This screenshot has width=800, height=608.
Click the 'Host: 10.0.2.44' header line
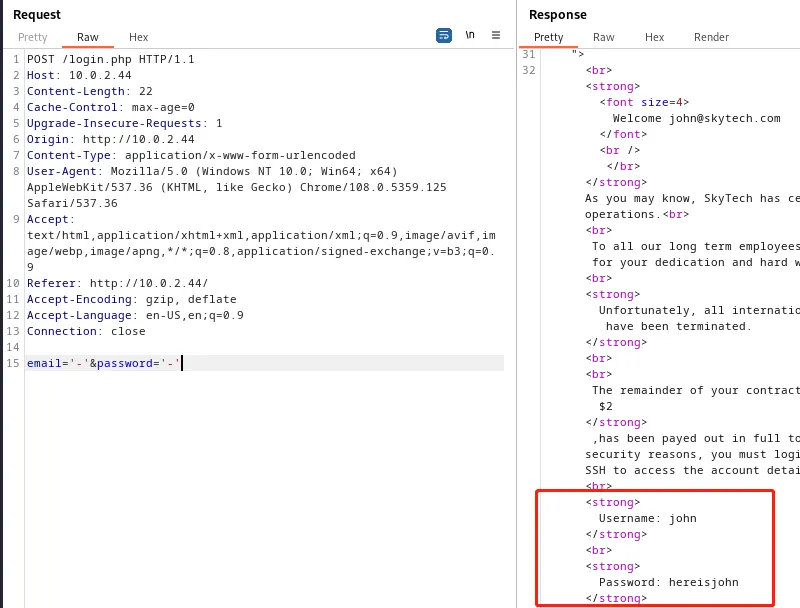(79, 75)
